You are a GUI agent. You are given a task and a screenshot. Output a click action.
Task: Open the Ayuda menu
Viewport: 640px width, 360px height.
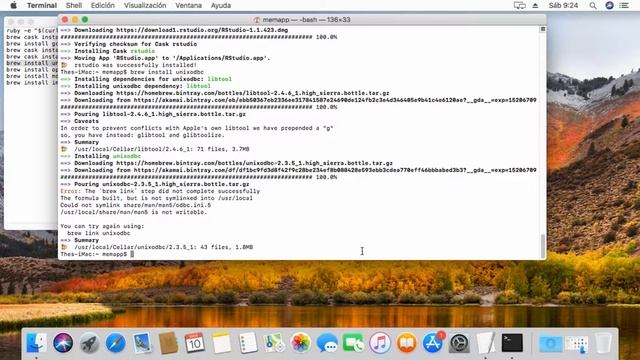(221, 5)
